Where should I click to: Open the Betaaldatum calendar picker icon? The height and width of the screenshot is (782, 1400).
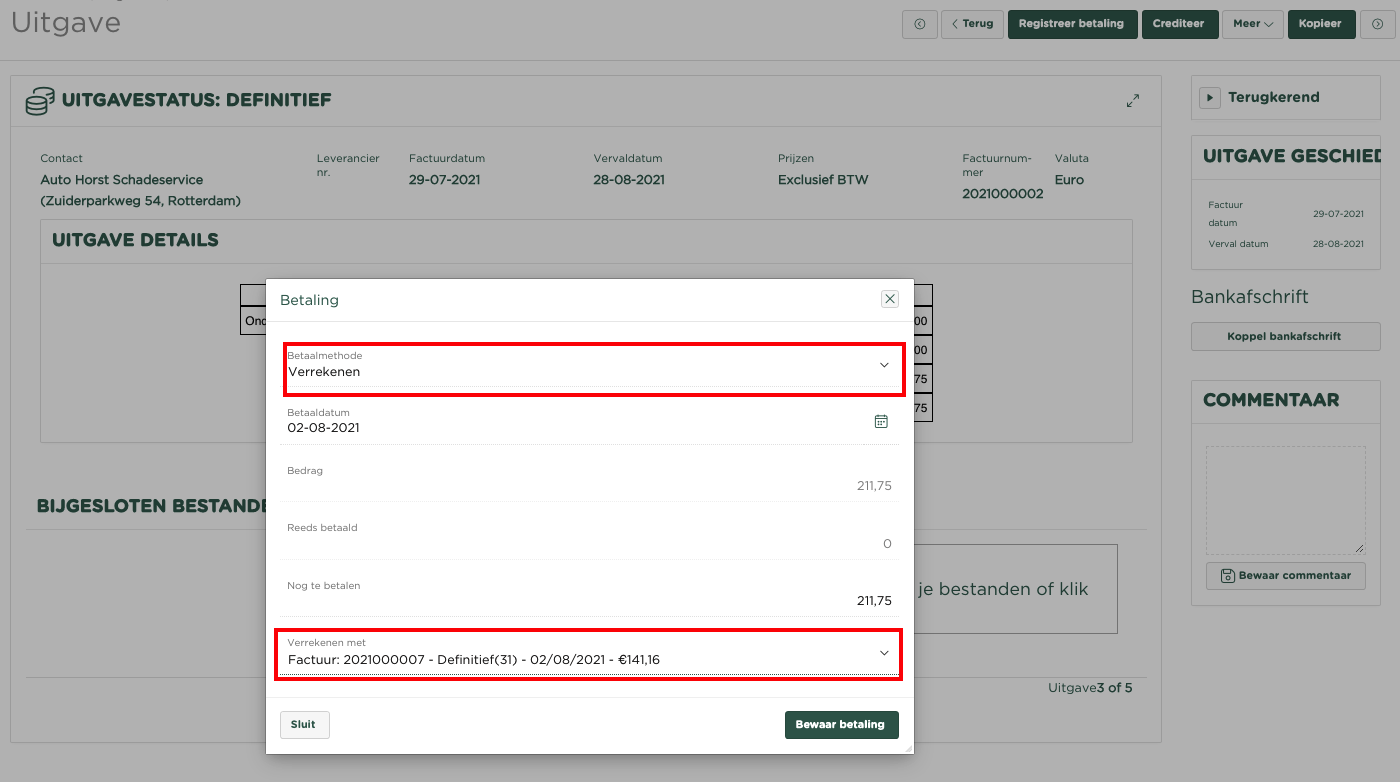(x=881, y=422)
